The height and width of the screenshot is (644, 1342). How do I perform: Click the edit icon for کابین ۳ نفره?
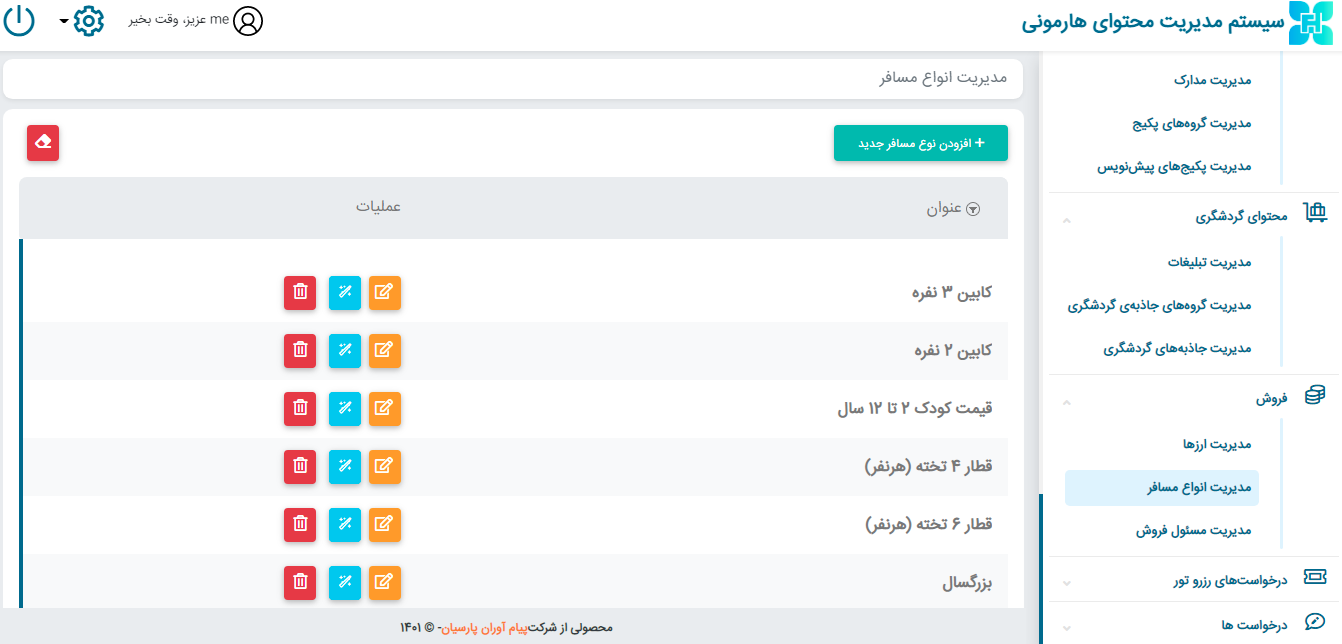click(384, 292)
